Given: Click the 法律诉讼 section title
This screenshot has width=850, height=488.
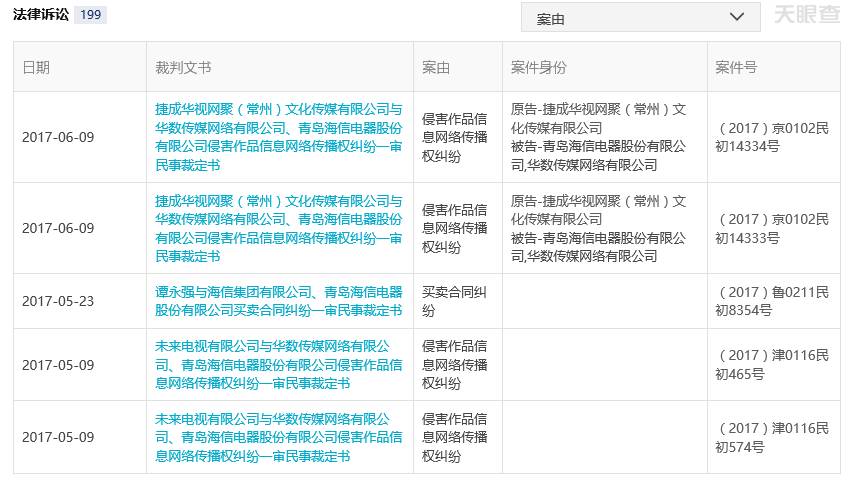Looking at the screenshot, I should coord(41,15).
